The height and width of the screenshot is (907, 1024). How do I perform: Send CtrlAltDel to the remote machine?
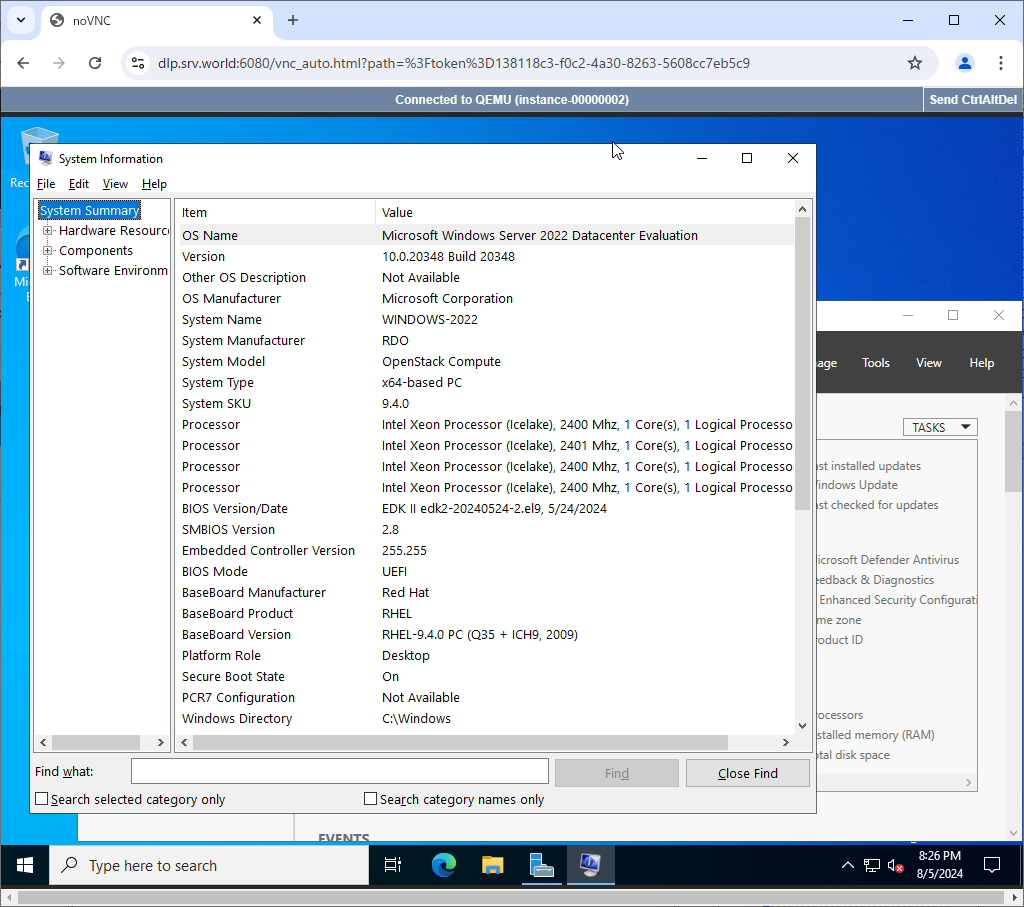(x=972, y=99)
